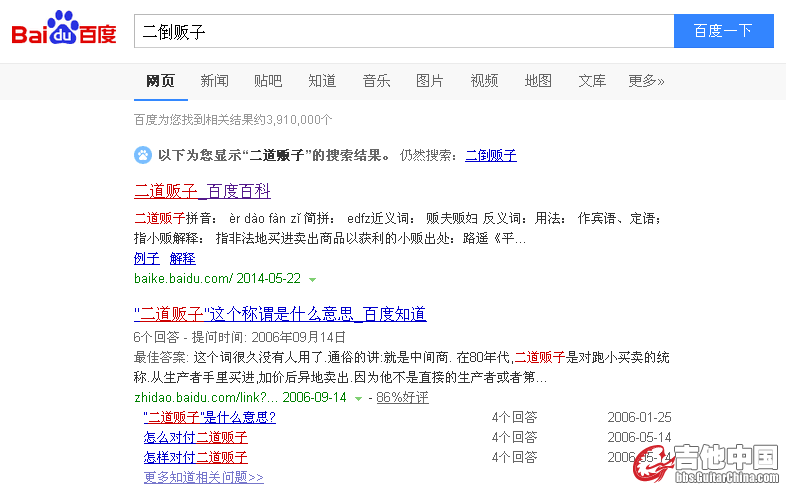786x493 pixels.
Task: Click the 86%好评 link
Action: [x=403, y=398]
